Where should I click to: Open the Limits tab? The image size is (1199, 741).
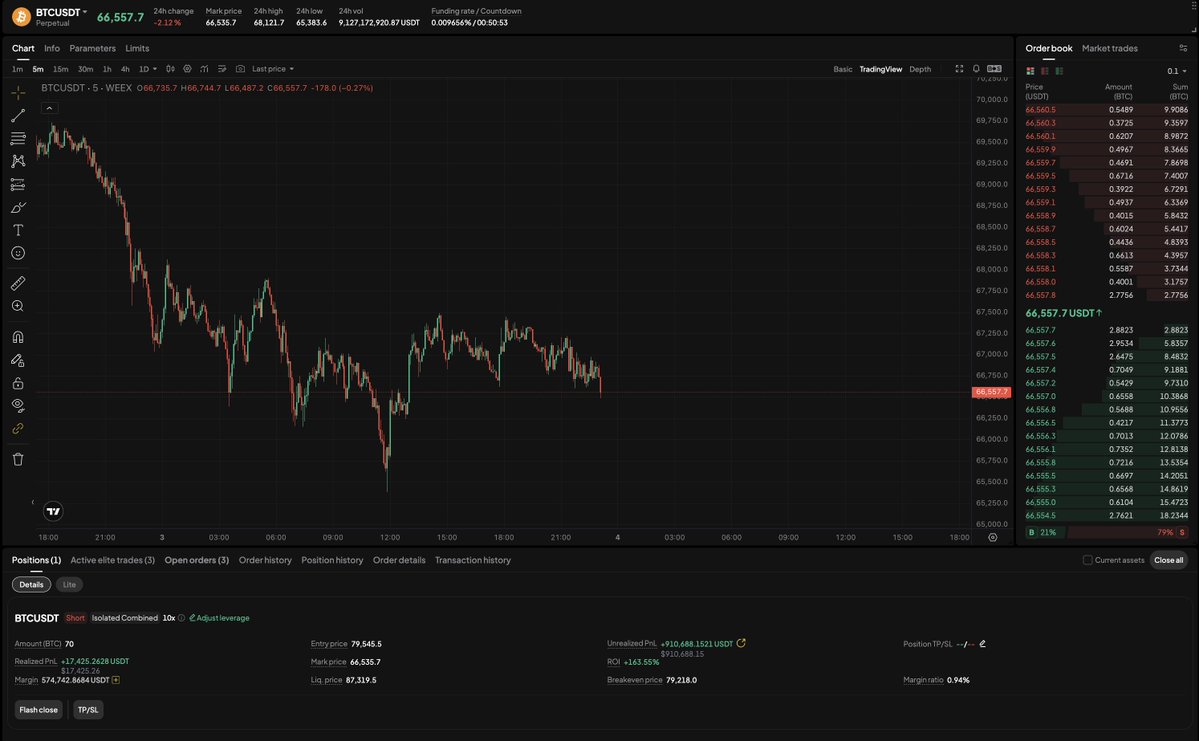coord(138,48)
